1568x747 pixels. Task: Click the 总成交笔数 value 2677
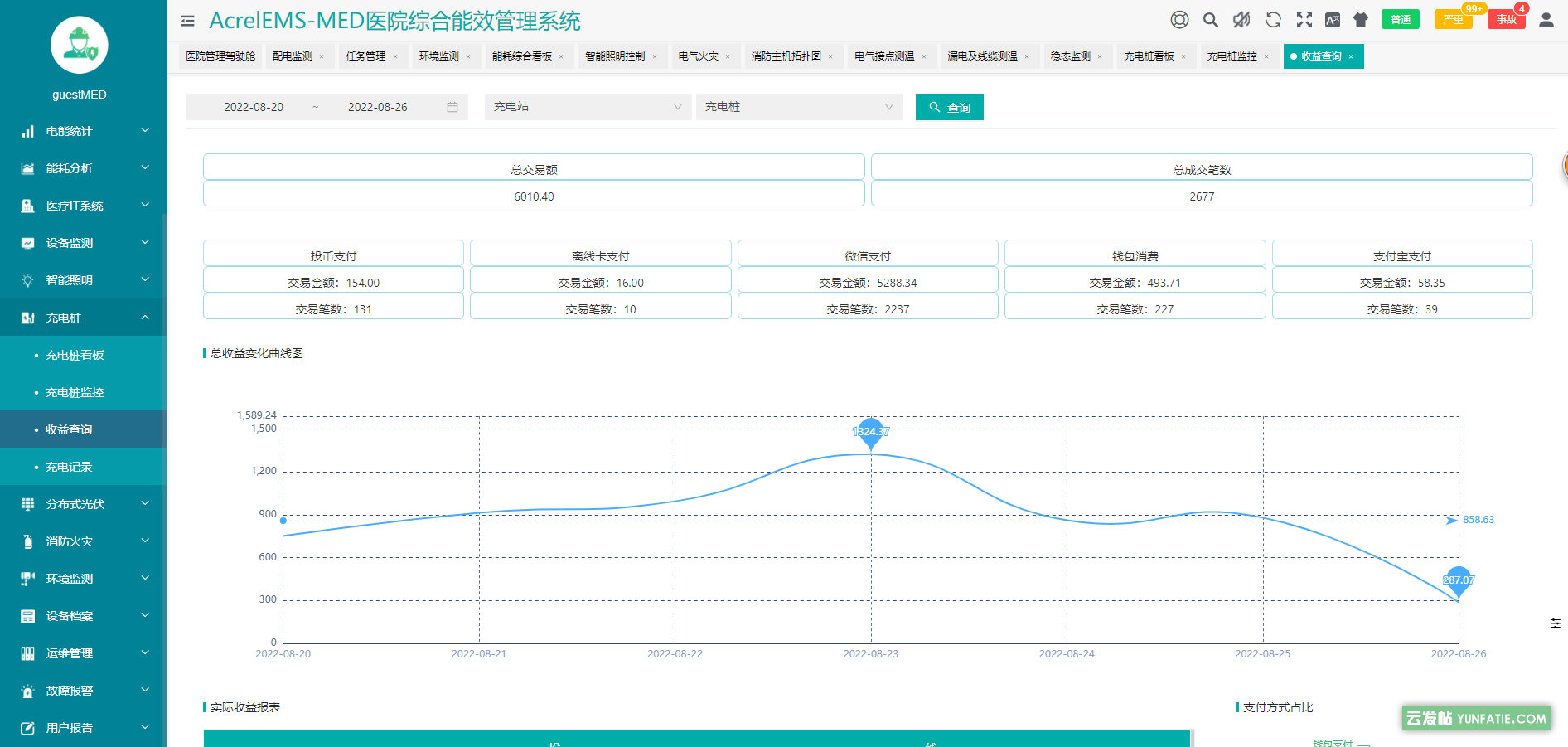click(x=1202, y=196)
